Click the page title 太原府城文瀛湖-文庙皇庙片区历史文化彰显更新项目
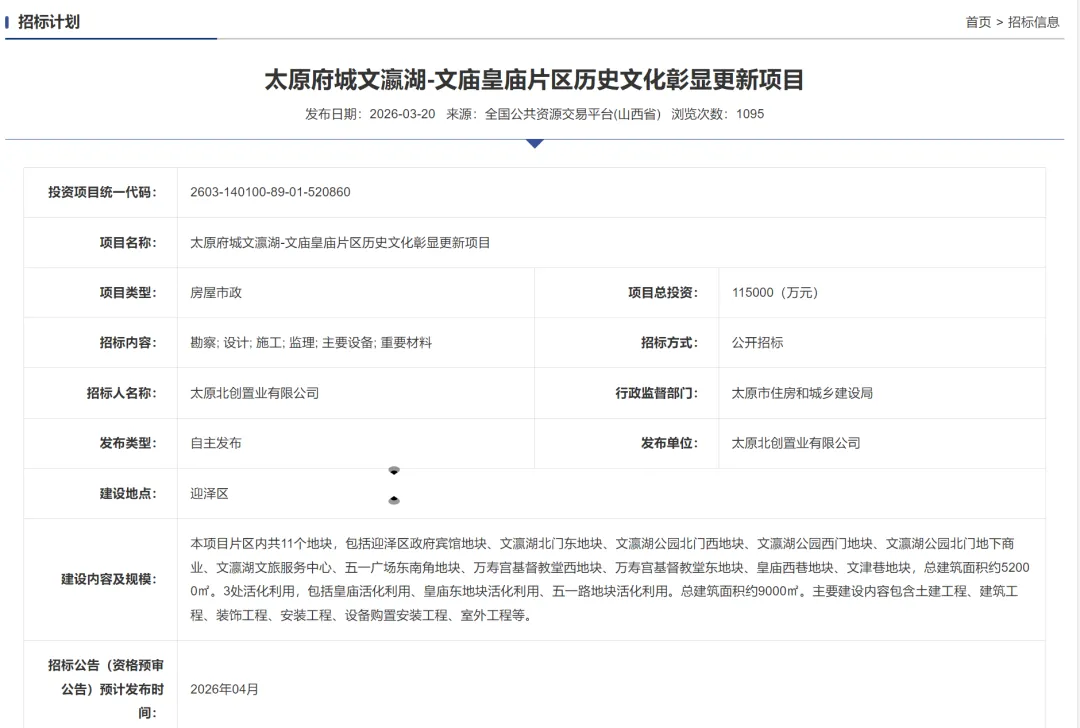1080x728 pixels. [534, 80]
